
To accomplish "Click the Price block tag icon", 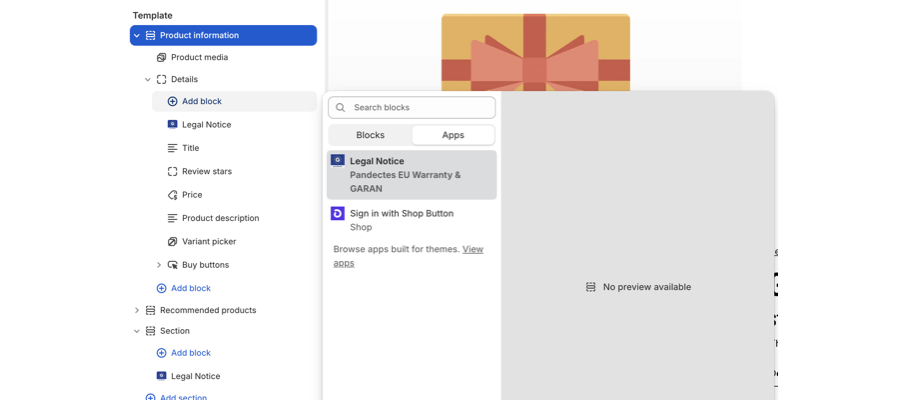I will [x=172, y=195].
